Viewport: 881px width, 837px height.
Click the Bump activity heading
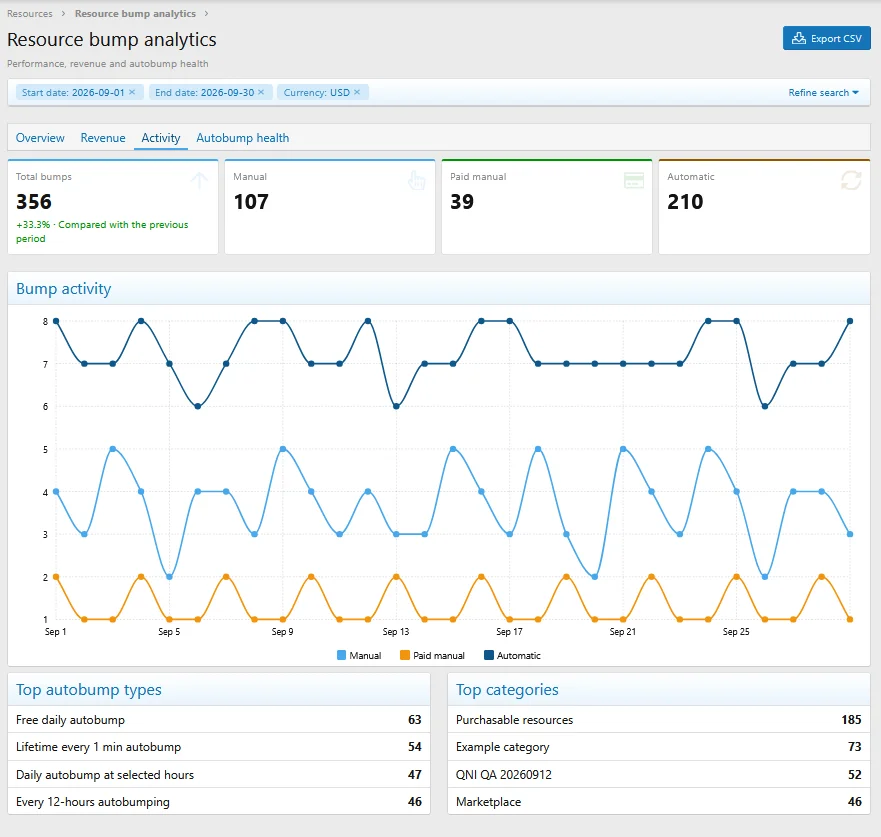(x=63, y=289)
